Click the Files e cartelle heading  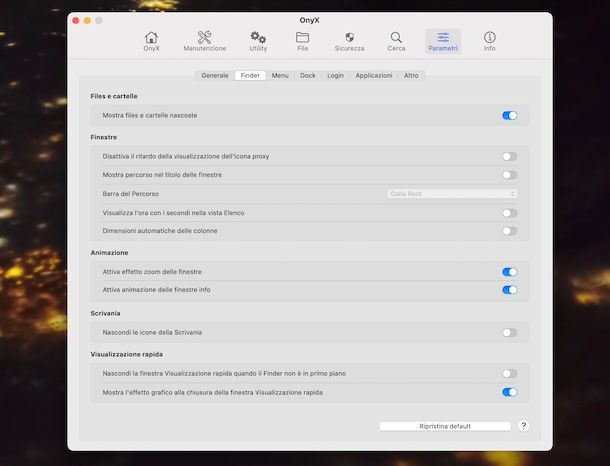(x=114, y=96)
